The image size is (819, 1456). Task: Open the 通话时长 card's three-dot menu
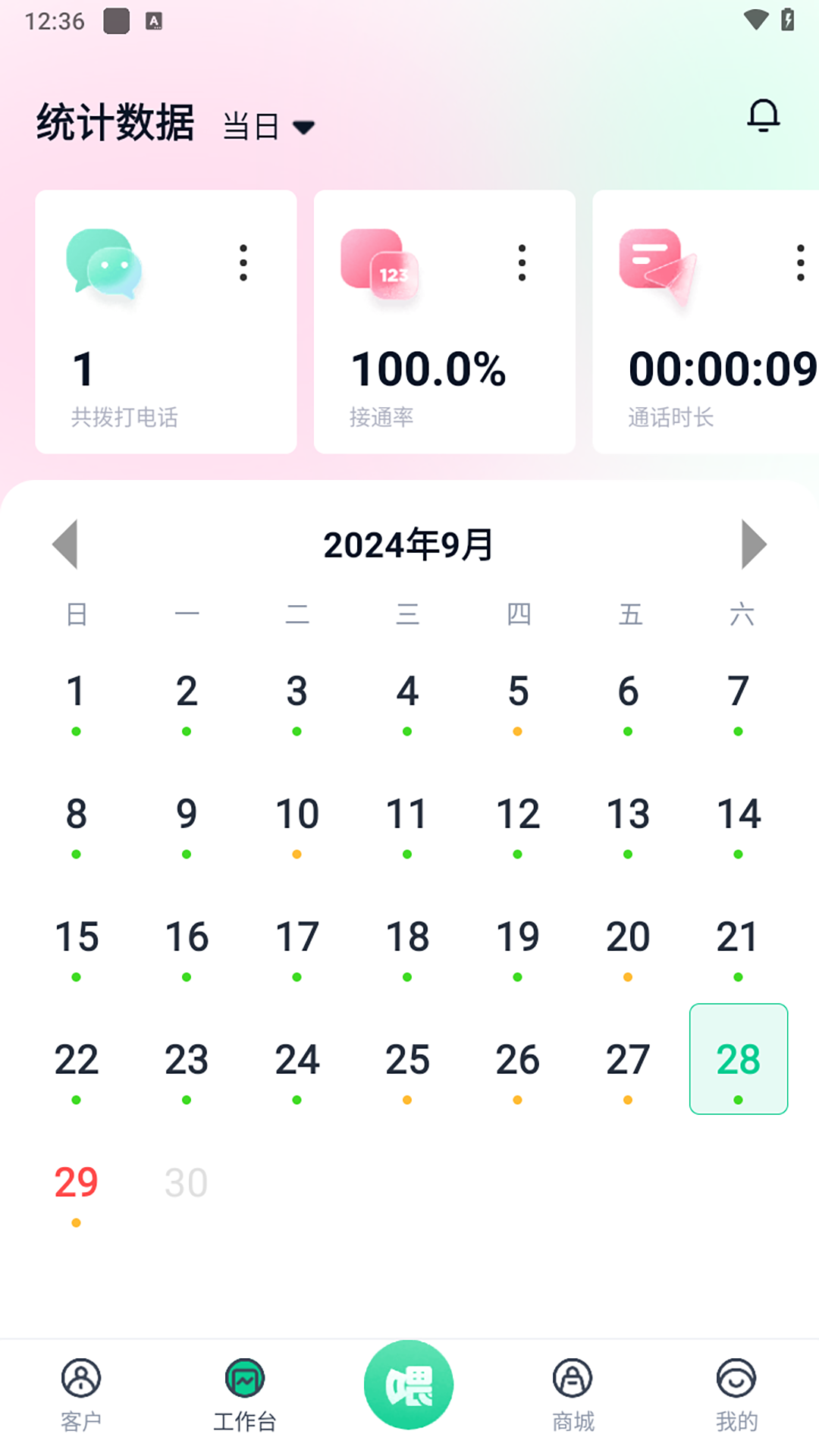tap(800, 263)
